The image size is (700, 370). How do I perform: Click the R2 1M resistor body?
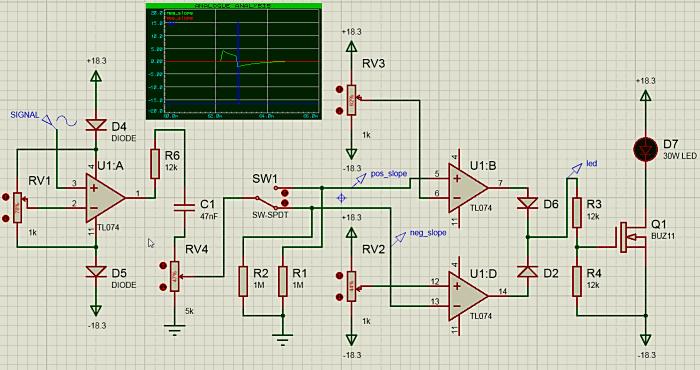[243, 281]
